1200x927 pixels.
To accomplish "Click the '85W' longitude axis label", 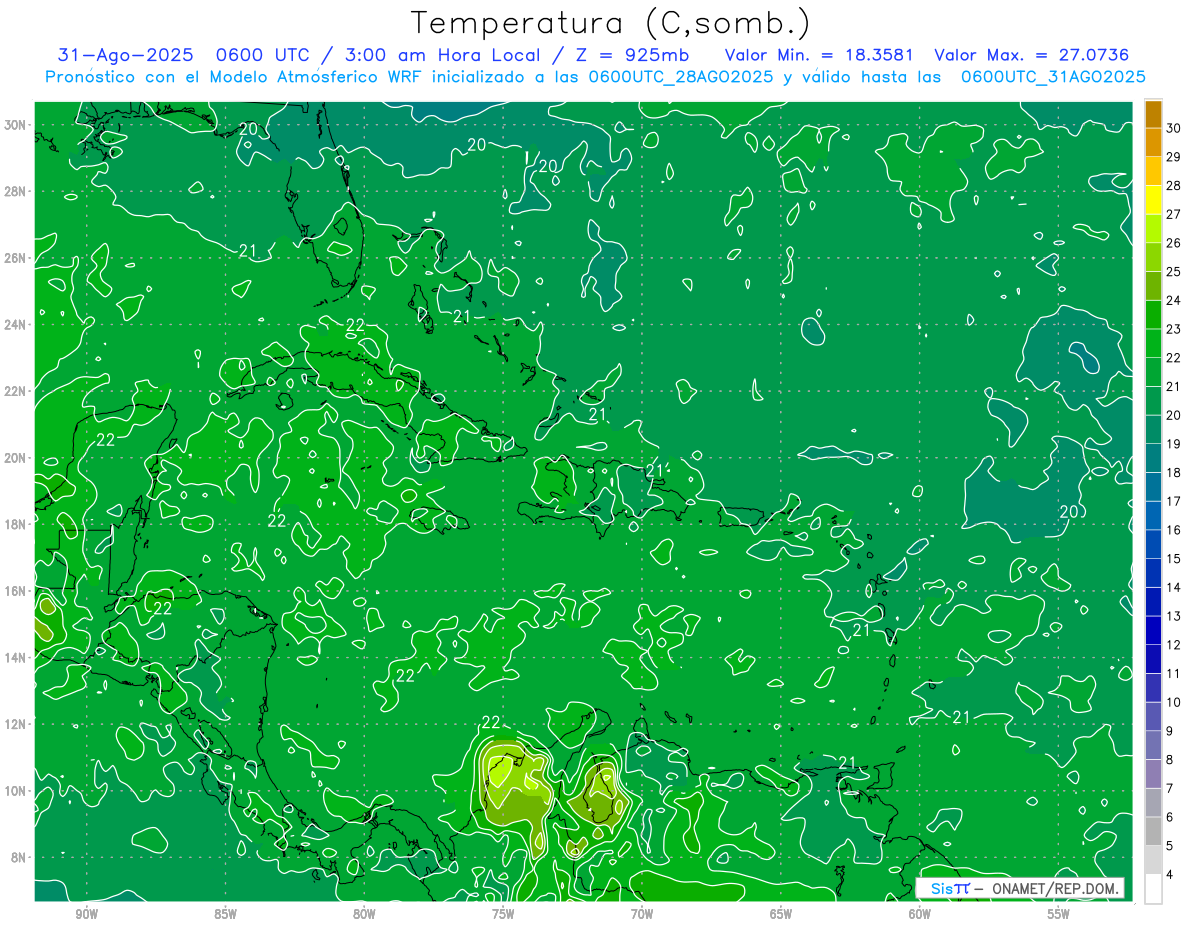I will coord(225,914).
